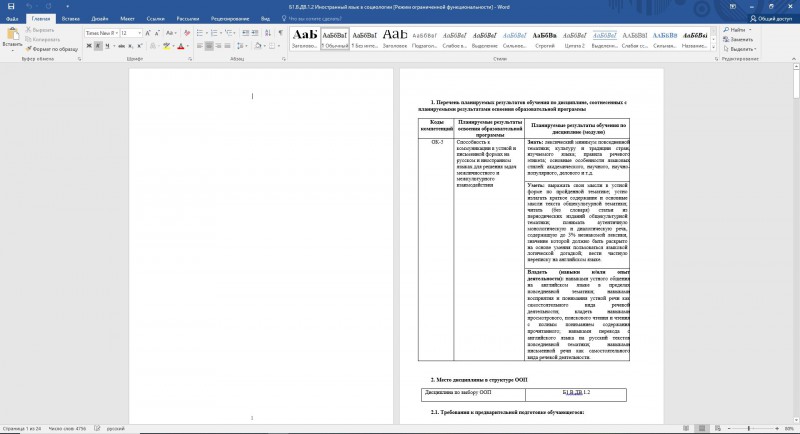
Task: Toggle the Print Layout view in the status bar
Action: point(702,429)
